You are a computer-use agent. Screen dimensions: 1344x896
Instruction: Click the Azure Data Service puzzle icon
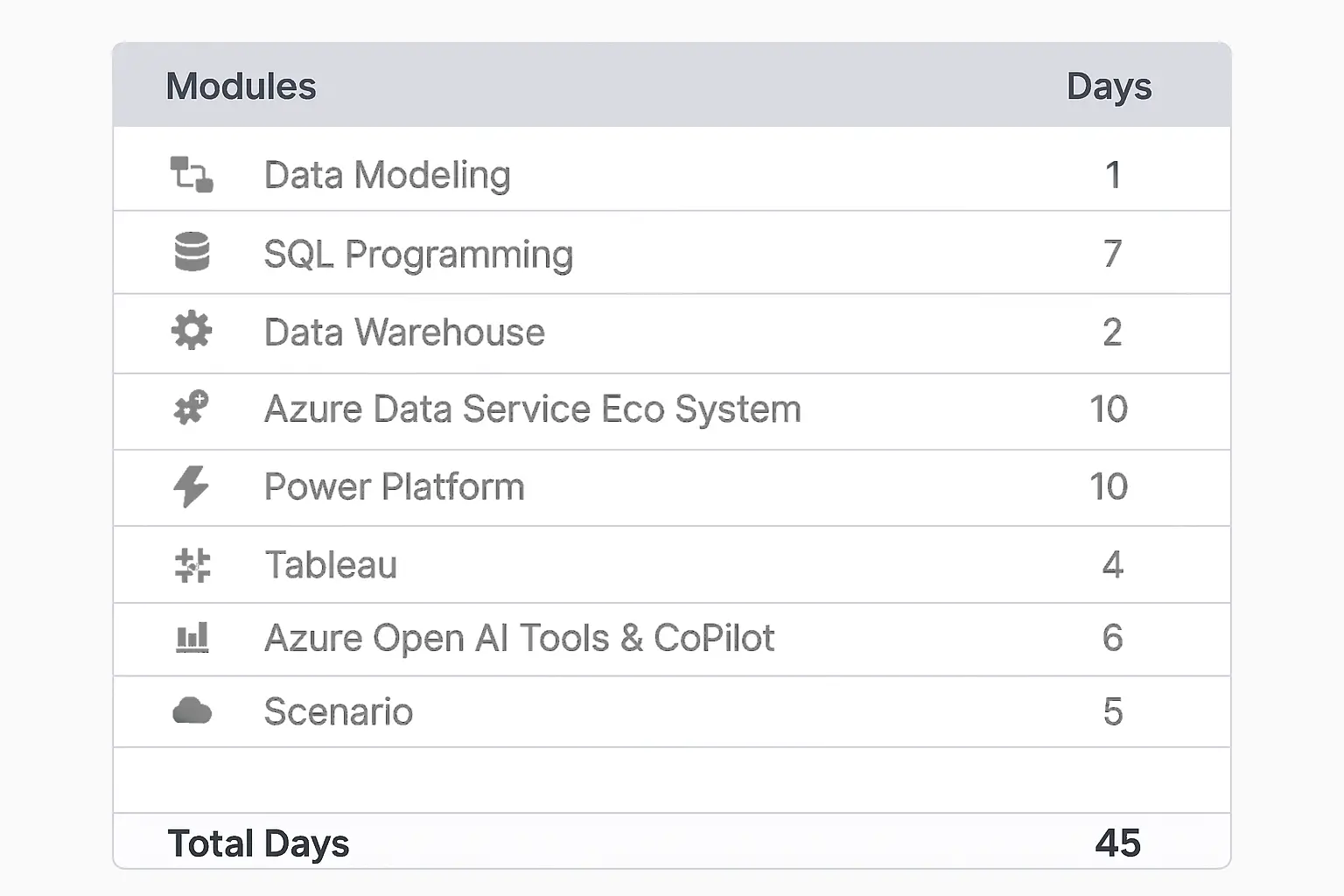coord(192,408)
